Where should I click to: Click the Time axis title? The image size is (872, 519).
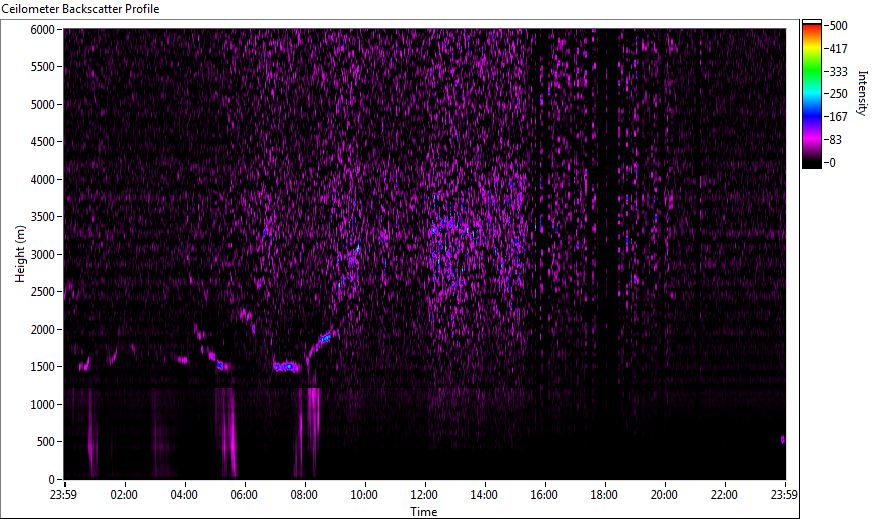424,512
